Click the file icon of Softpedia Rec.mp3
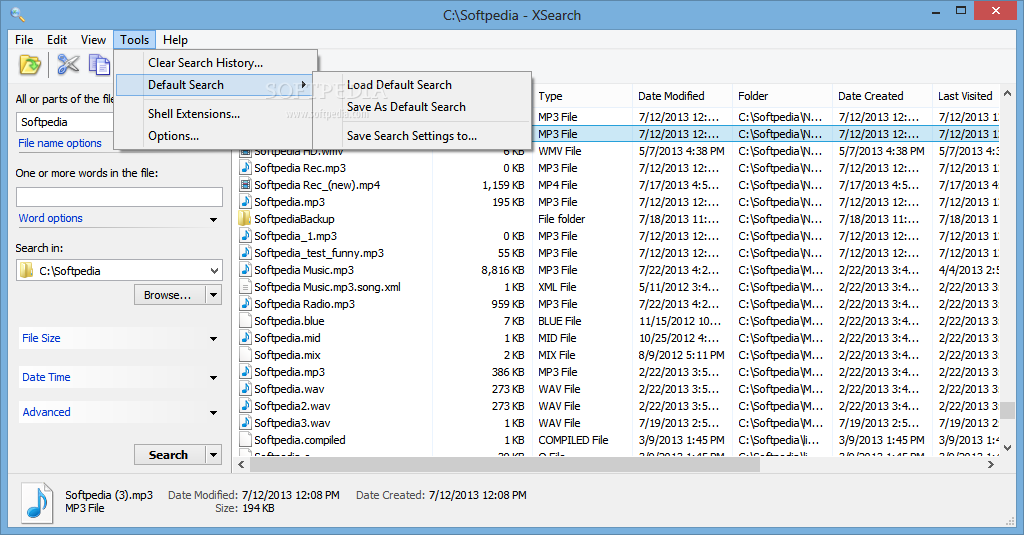Screen dimensions: 1024x535 (246, 168)
